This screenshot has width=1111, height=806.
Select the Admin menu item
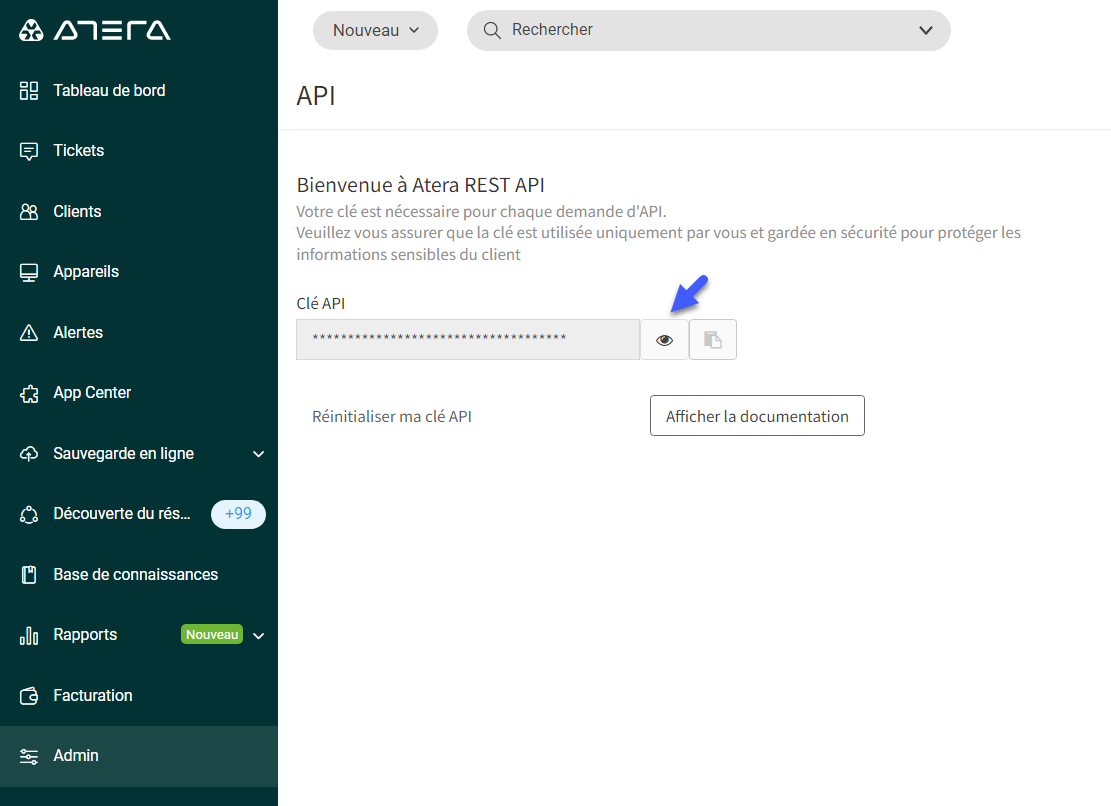point(139,756)
